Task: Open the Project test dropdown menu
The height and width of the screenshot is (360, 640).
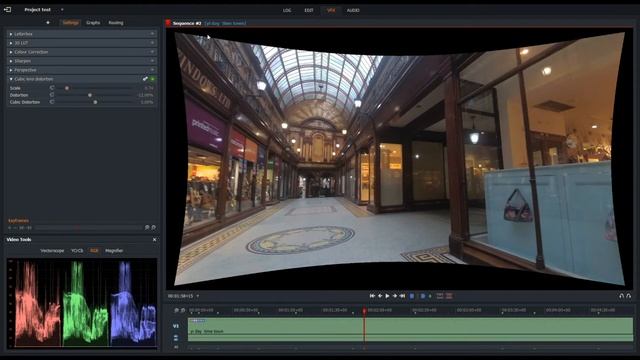Action: tap(62, 9)
